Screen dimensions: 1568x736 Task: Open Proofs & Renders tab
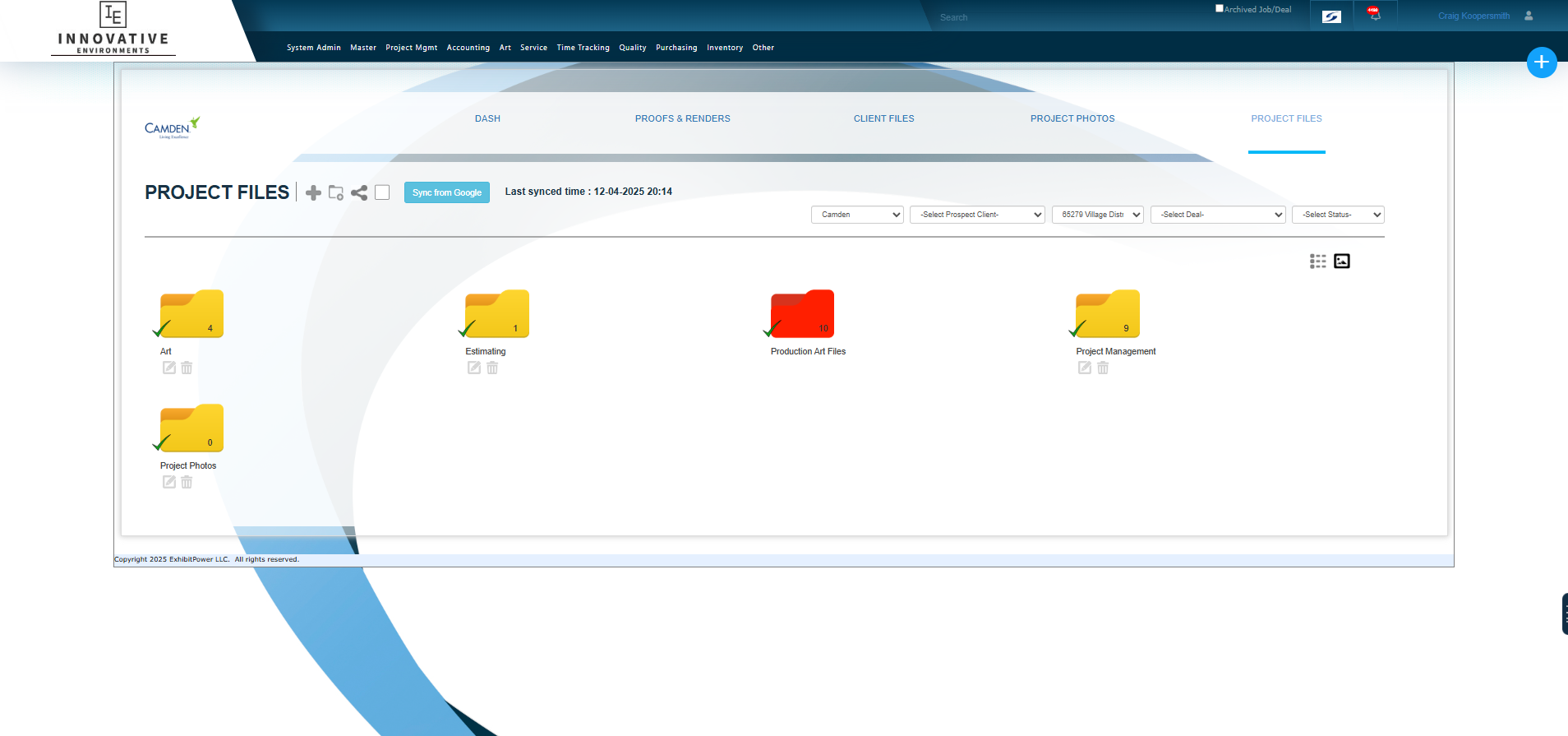[x=682, y=118]
